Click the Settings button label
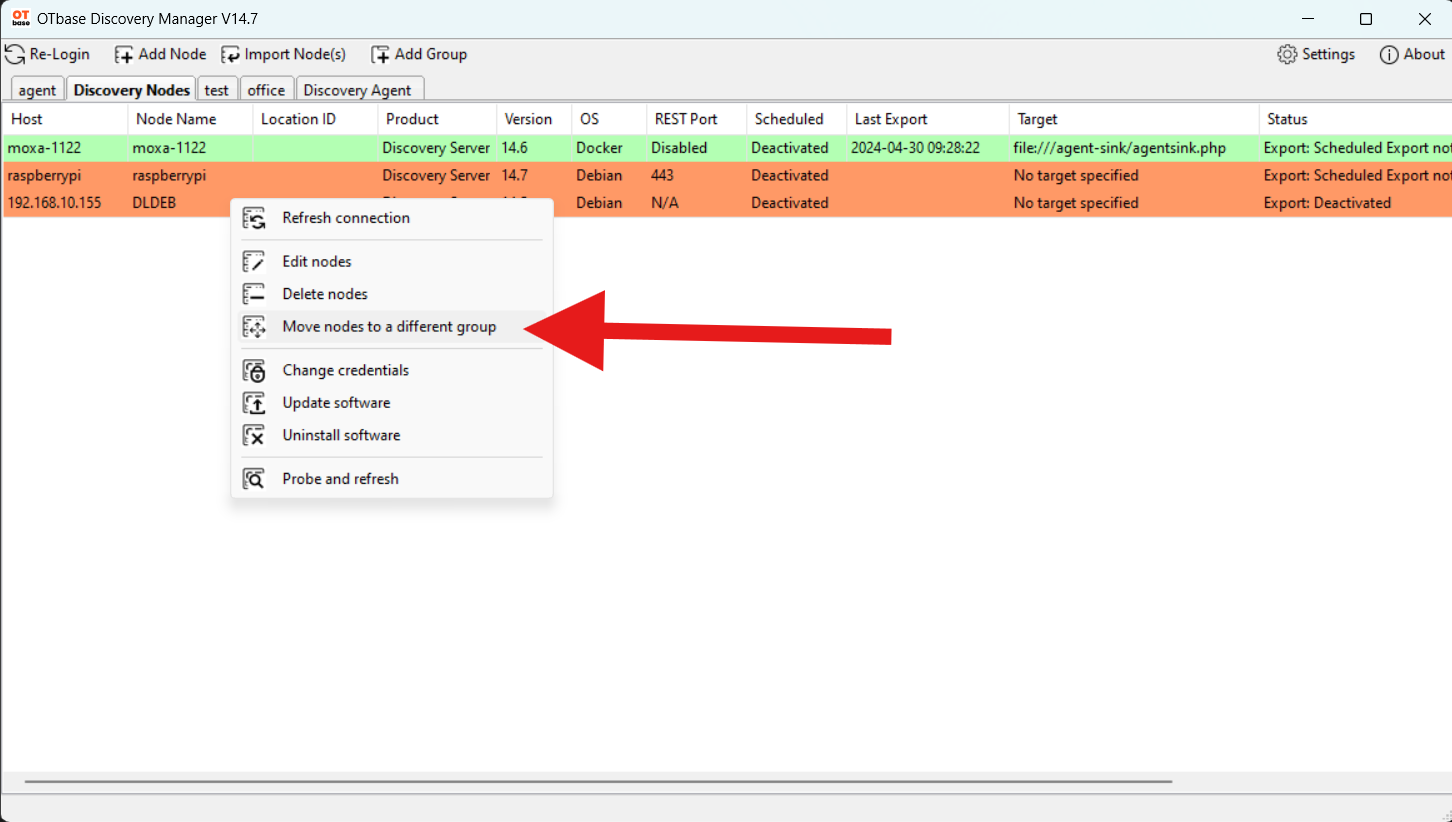This screenshot has width=1452, height=822. [1329, 54]
